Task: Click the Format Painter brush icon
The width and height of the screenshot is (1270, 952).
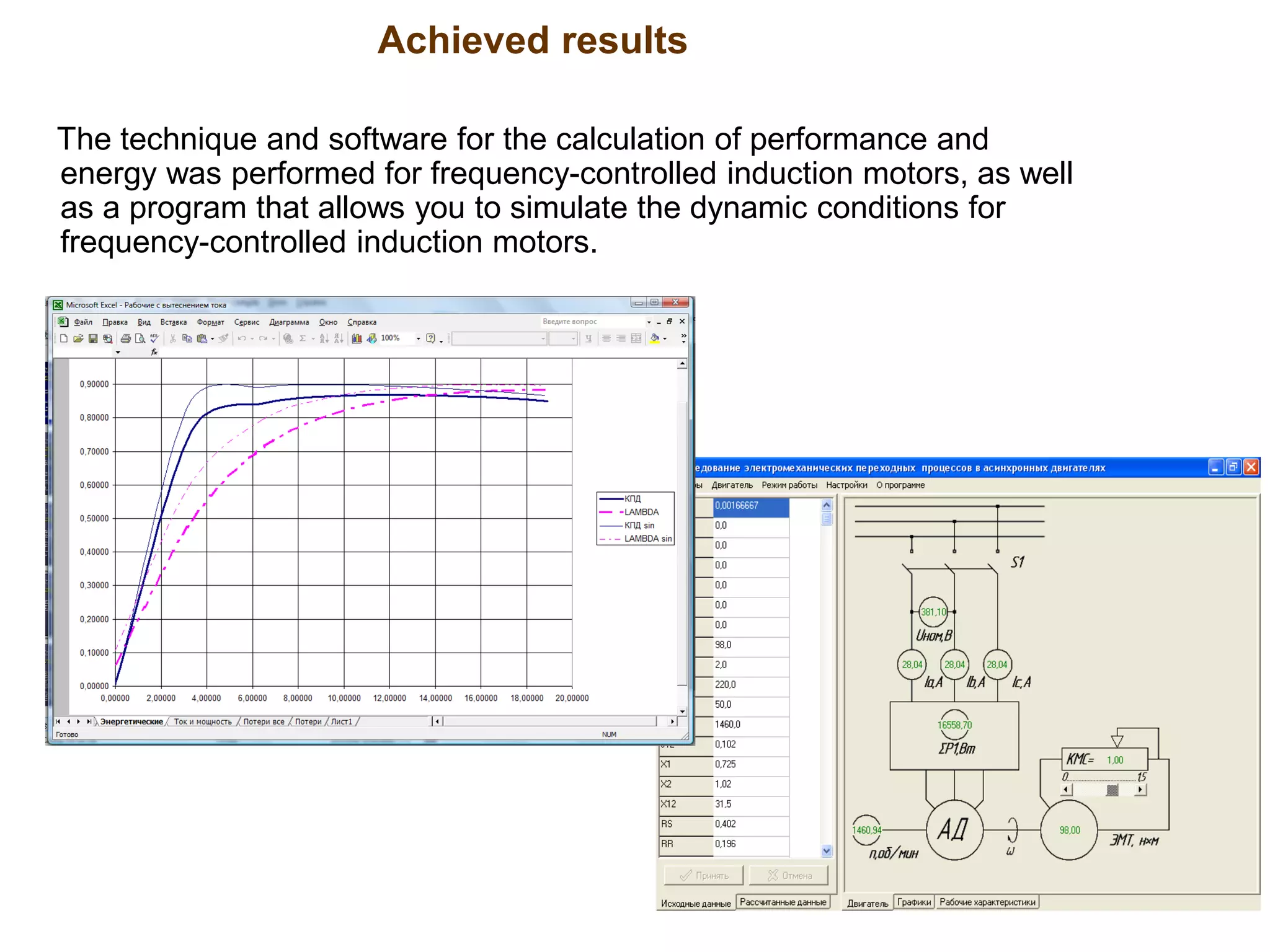Action: (x=223, y=338)
